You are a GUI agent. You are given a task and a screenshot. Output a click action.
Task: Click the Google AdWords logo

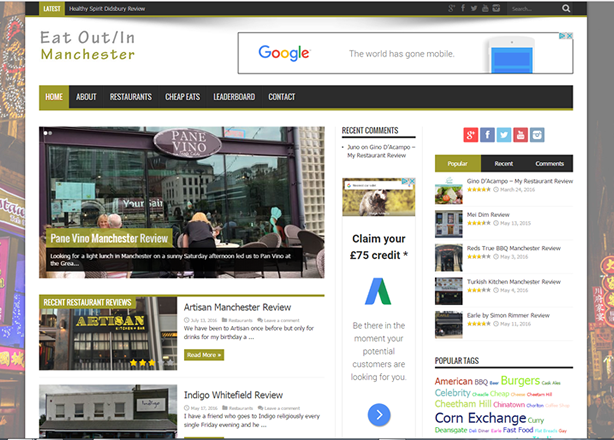click(378, 291)
